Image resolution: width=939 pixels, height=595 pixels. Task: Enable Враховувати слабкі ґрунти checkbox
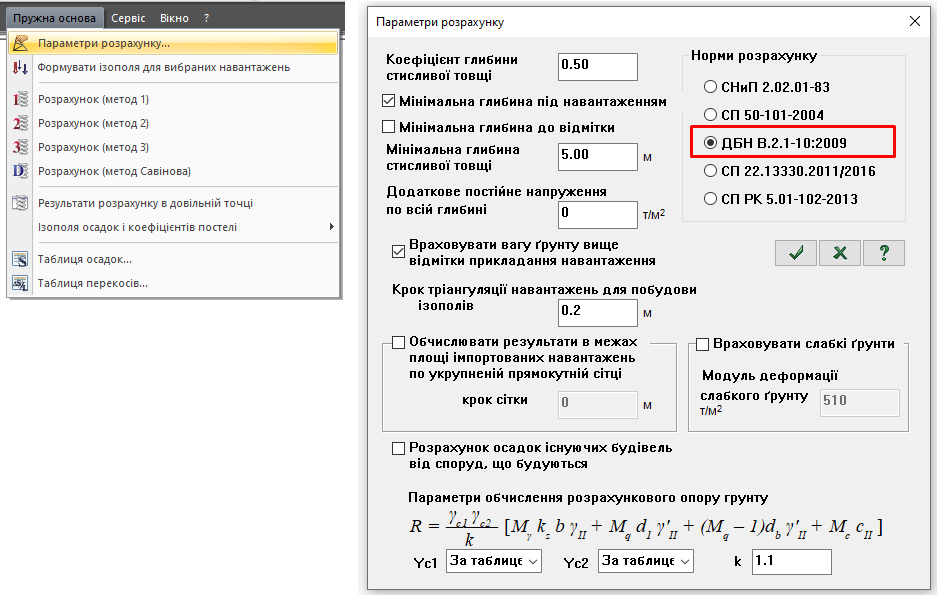(702, 344)
